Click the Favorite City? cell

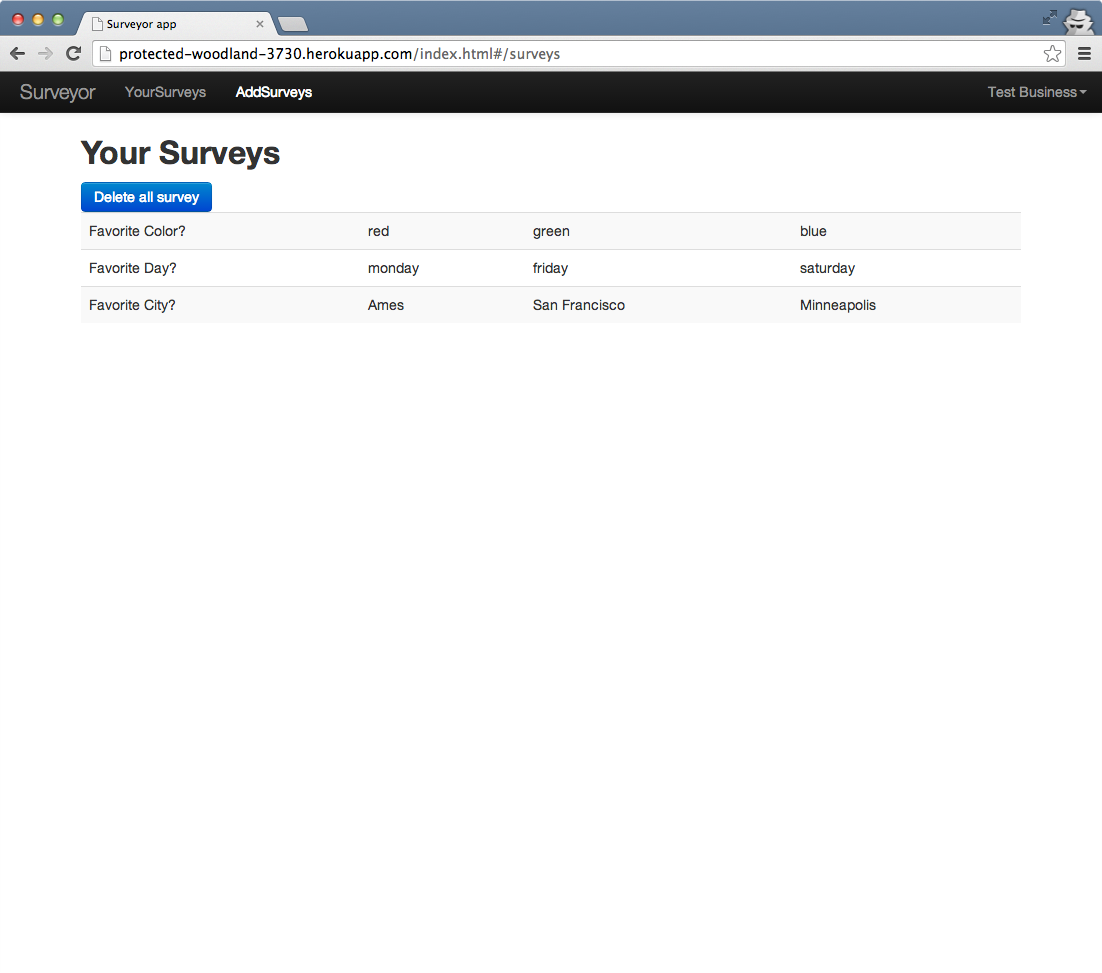(220, 305)
